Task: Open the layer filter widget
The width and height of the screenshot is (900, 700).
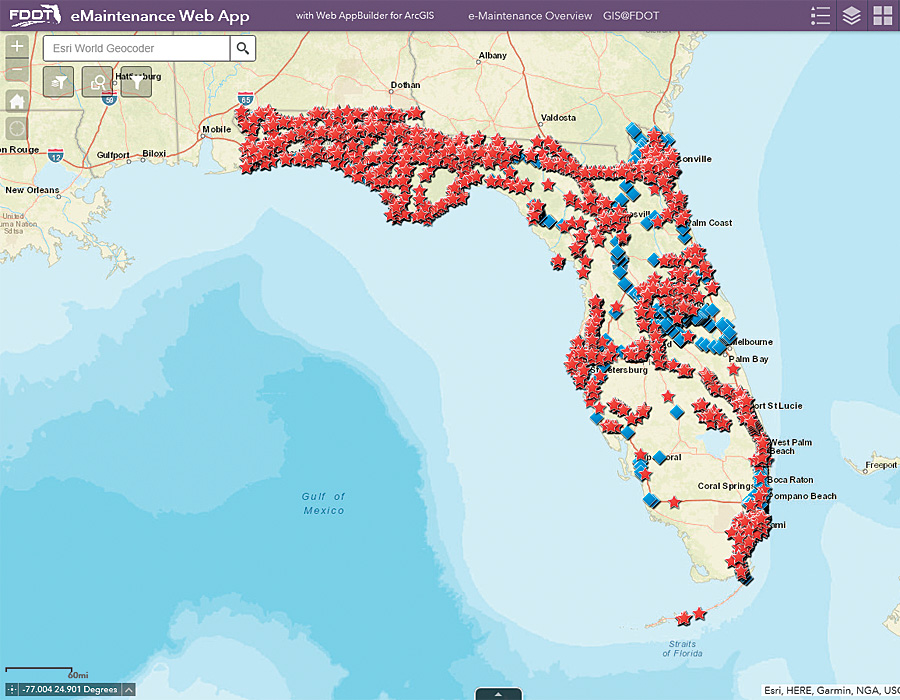Action: 59,82
